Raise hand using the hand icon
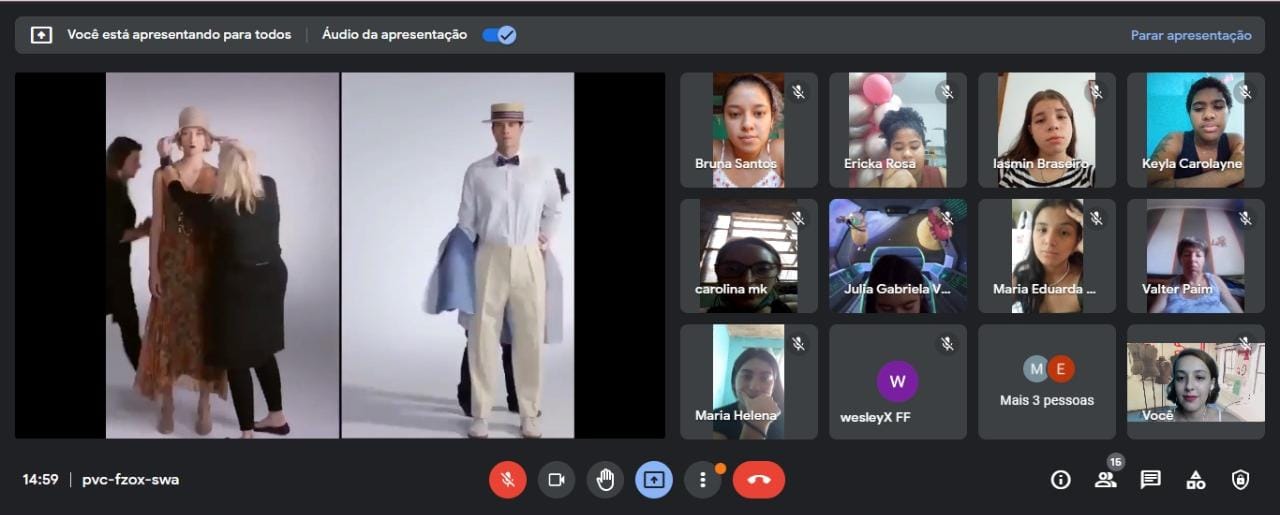Viewport: 1280px width, 515px height. [x=605, y=480]
